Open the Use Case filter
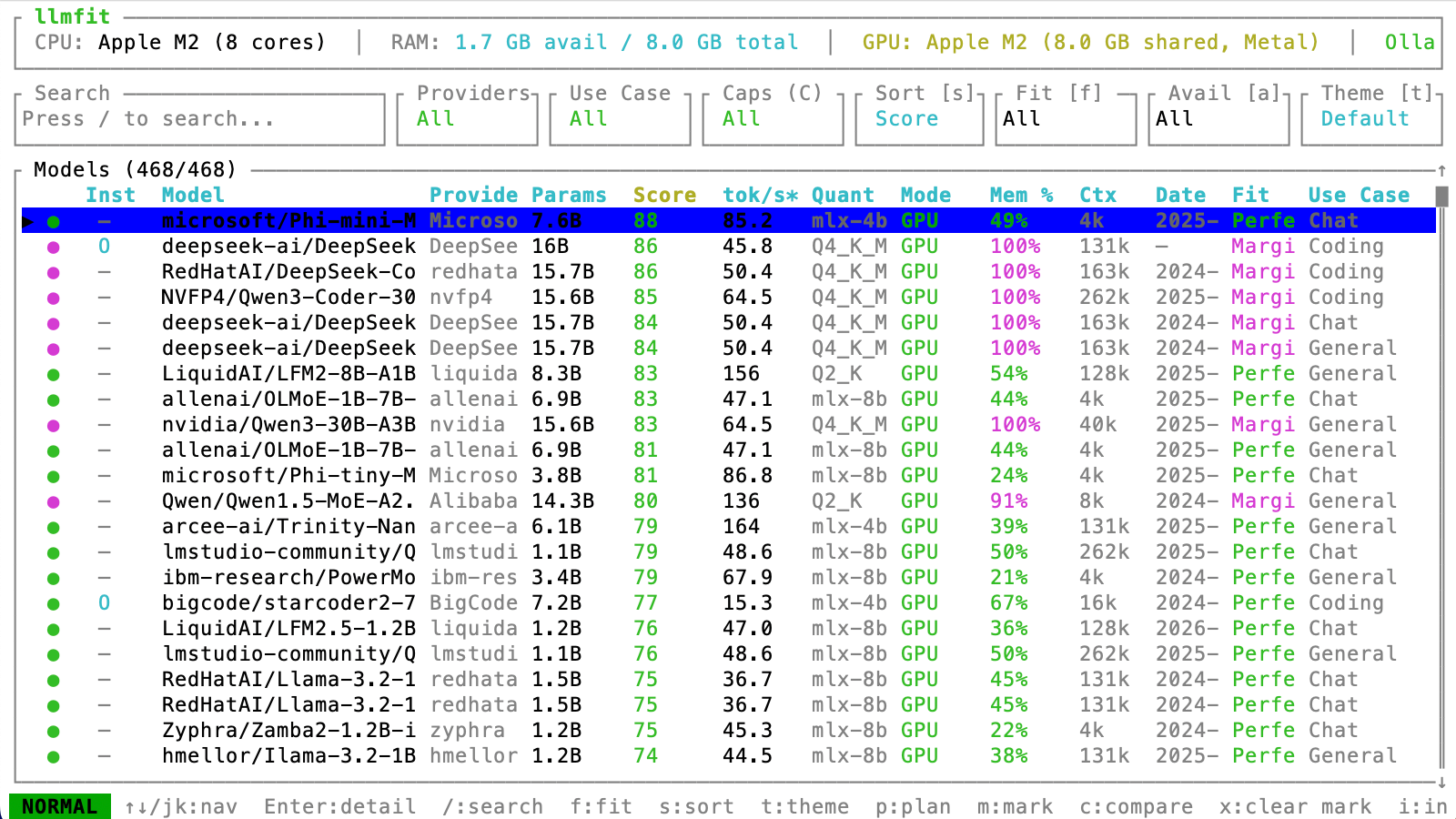This screenshot has width=1456, height=819. 620,118
